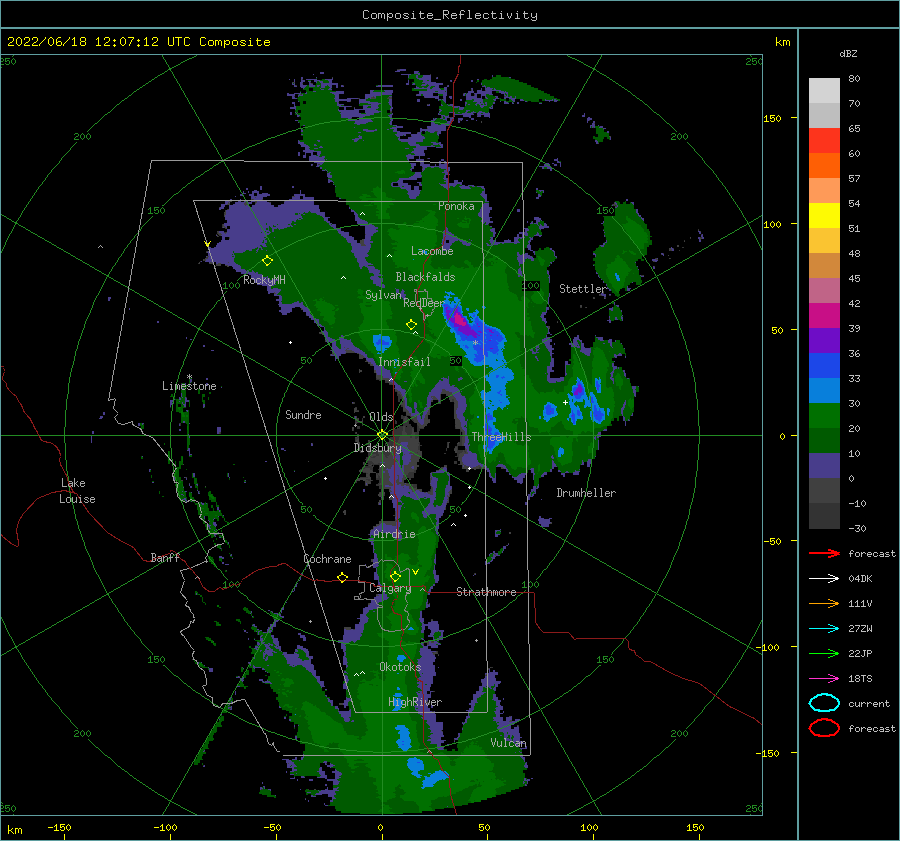Select the magenta 42-39 dBZ swatch
This screenshot has width=900, height=841.
click(824, 316)
